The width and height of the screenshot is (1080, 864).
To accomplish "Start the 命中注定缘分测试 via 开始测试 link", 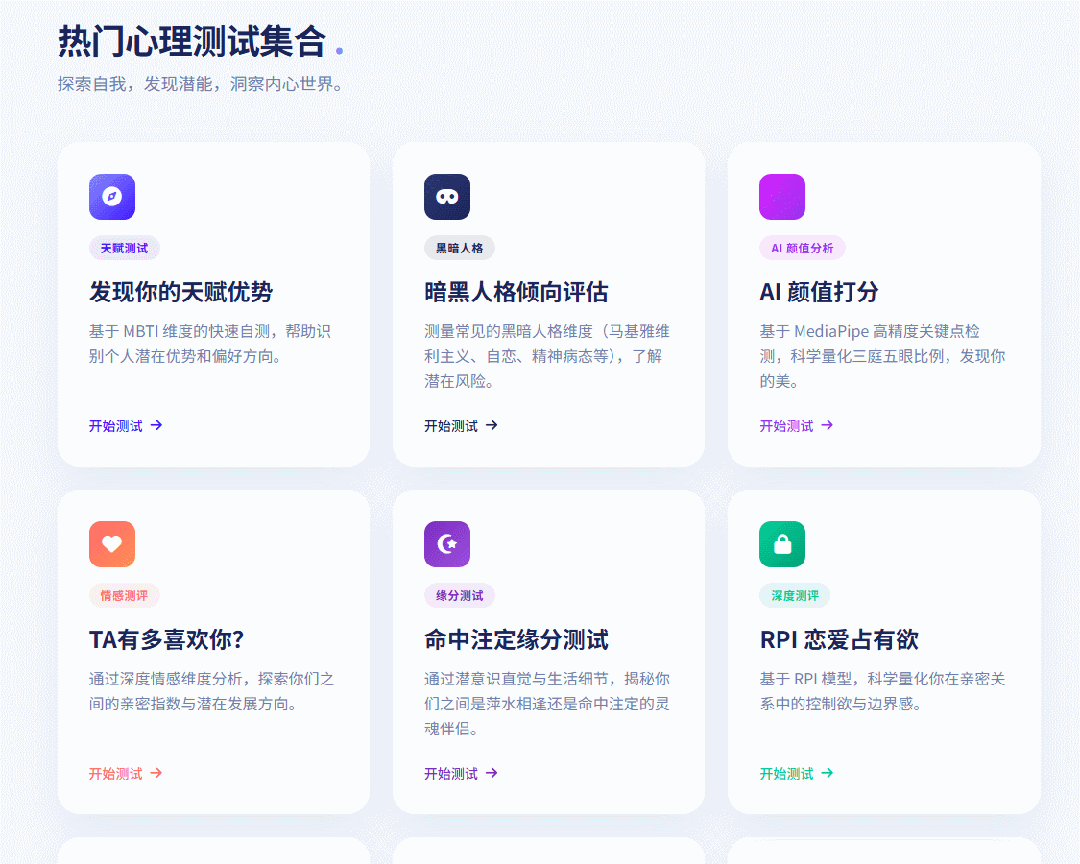I will tap(448, 773).
